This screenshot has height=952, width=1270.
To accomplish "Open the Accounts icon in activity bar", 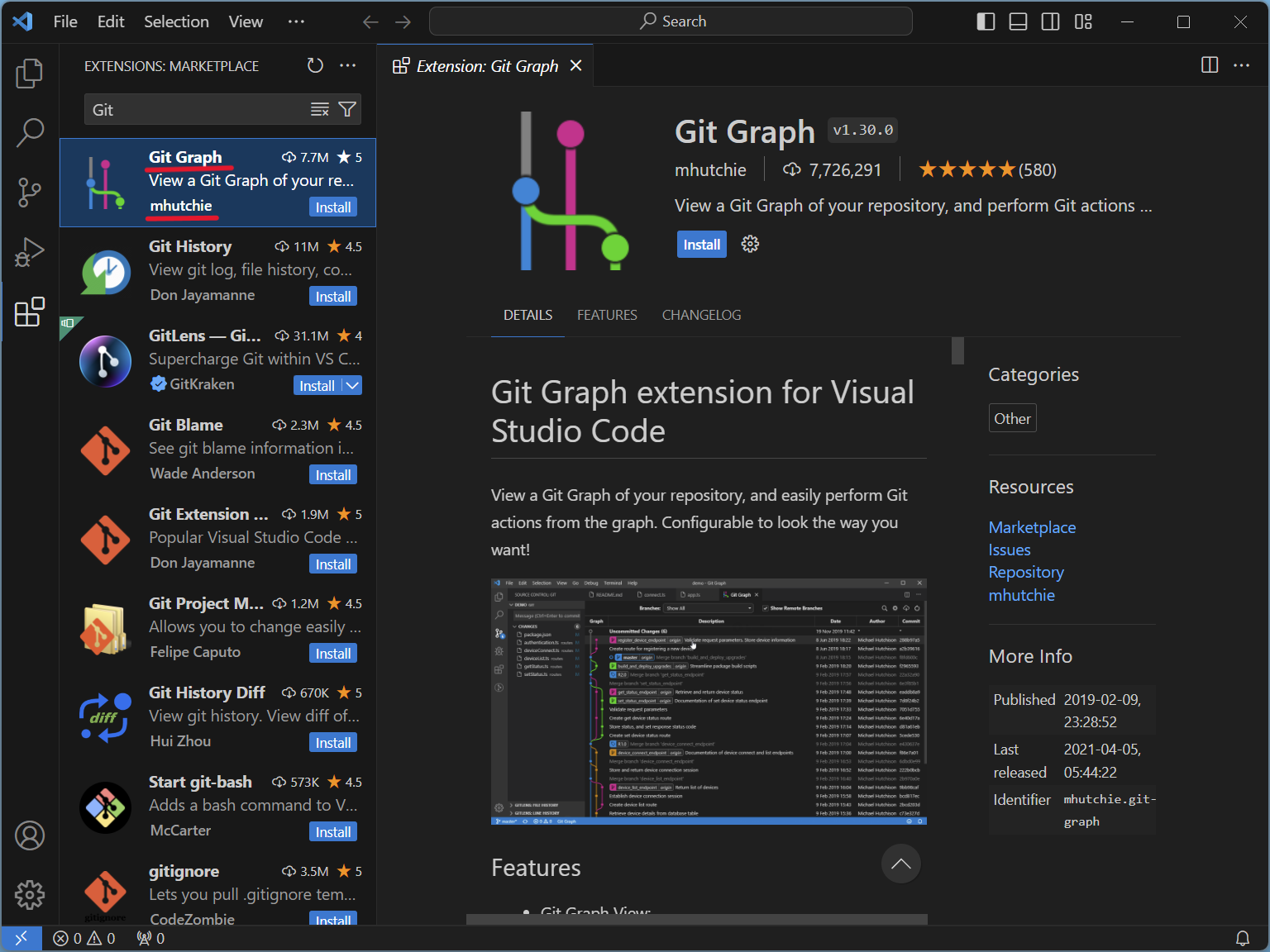I will [x=30, y=835].
